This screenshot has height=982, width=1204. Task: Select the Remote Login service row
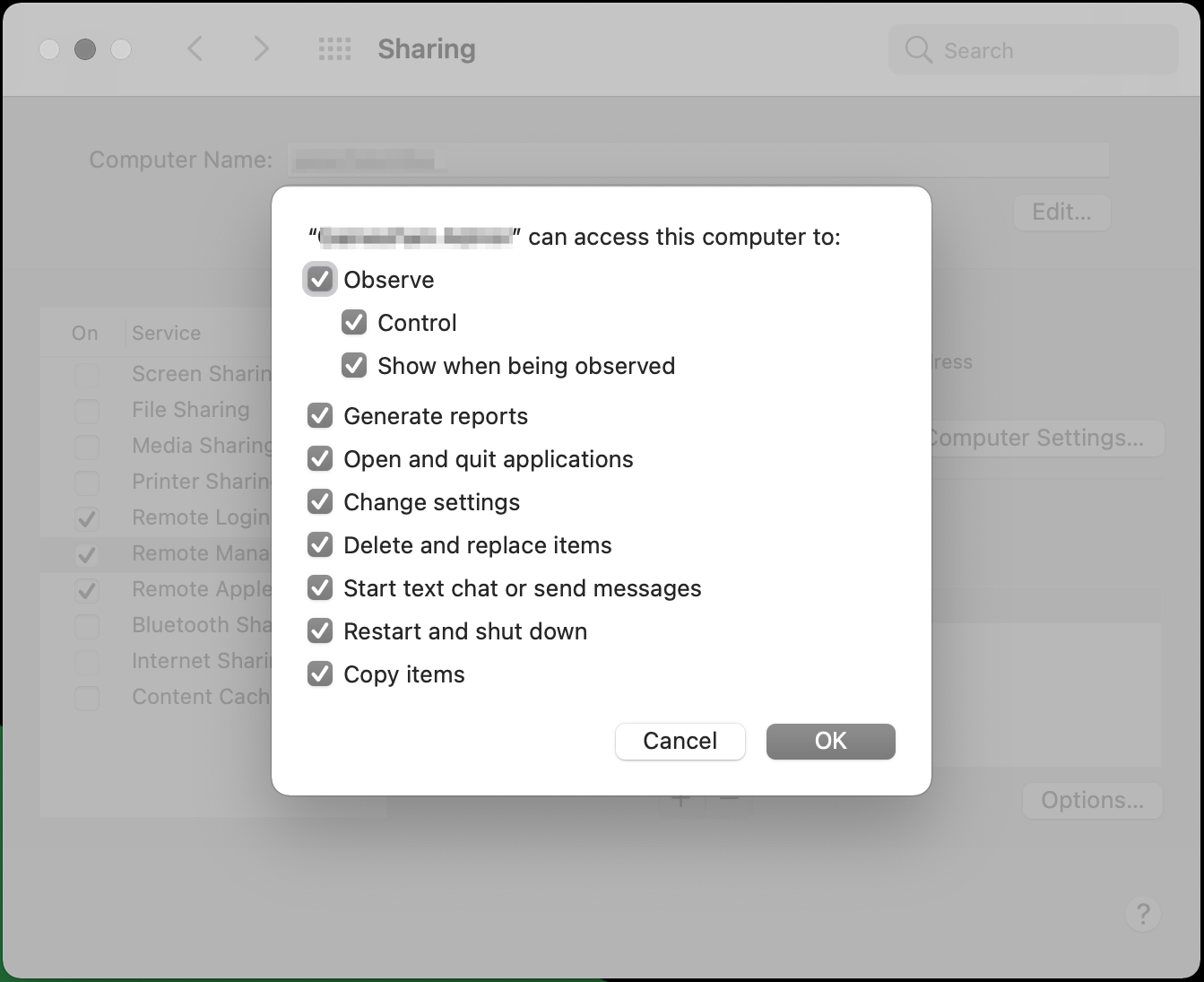pos(157,517)
